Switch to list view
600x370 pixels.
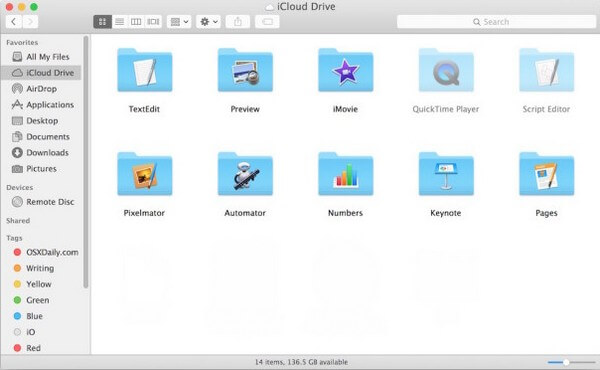pyautogui.click(x=119, y=22)
